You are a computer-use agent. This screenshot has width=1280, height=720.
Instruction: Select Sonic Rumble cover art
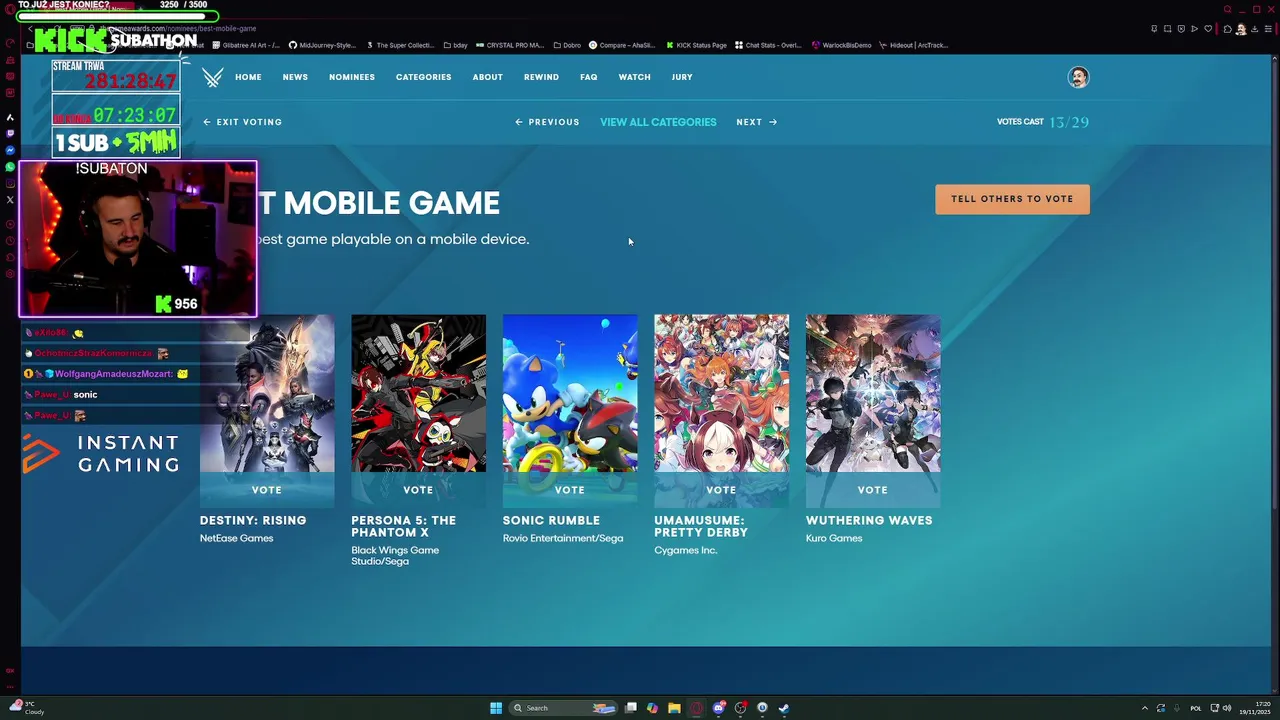pyautogui.click(x=570, y=393)
